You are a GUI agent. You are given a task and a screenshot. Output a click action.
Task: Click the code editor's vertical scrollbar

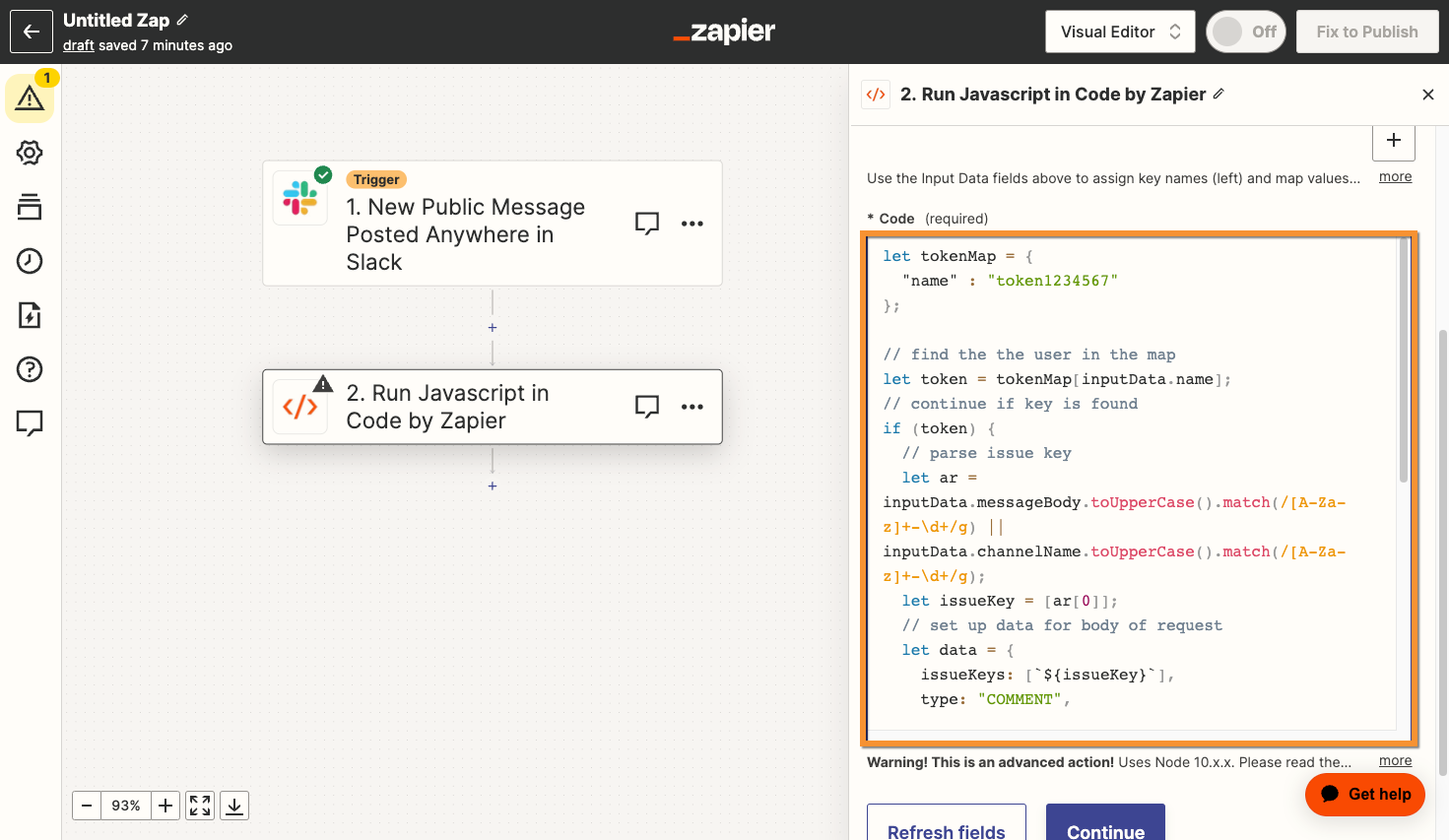point(1404,361)
